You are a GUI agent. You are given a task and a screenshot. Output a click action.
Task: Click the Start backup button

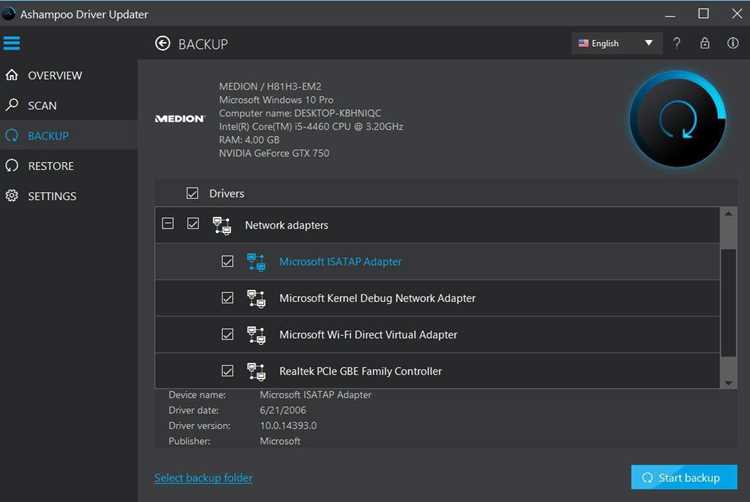coord(684,477)
